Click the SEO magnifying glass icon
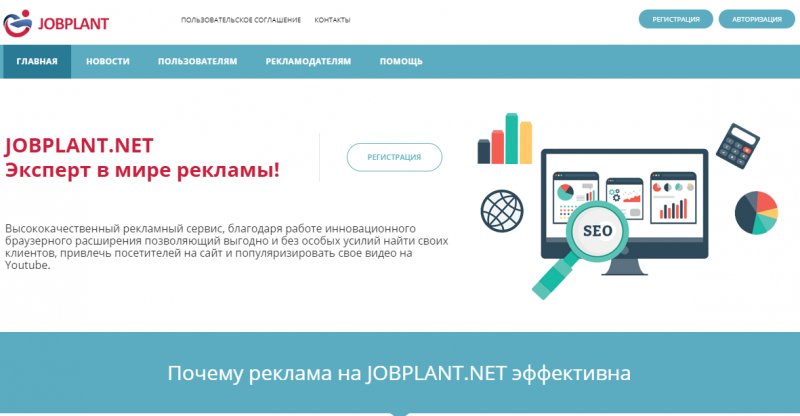 582,248
